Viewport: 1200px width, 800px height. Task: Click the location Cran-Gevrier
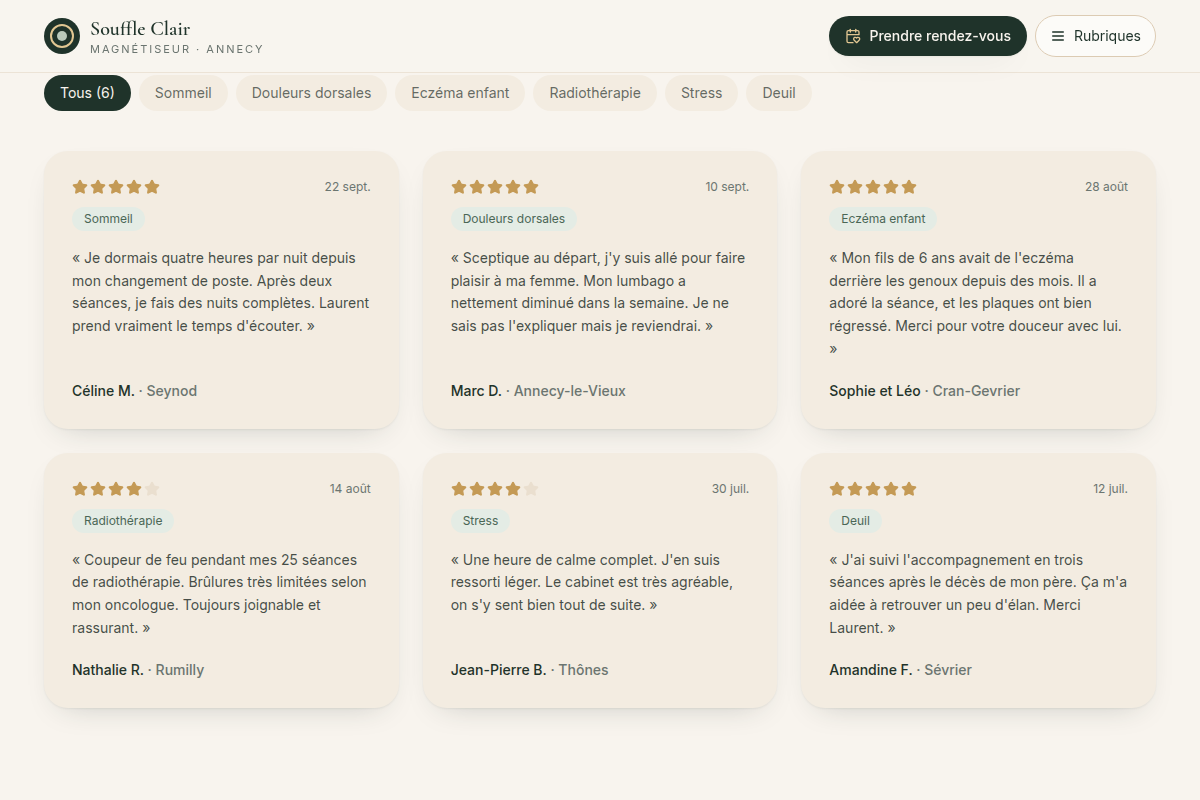click(x=976, y=391)
